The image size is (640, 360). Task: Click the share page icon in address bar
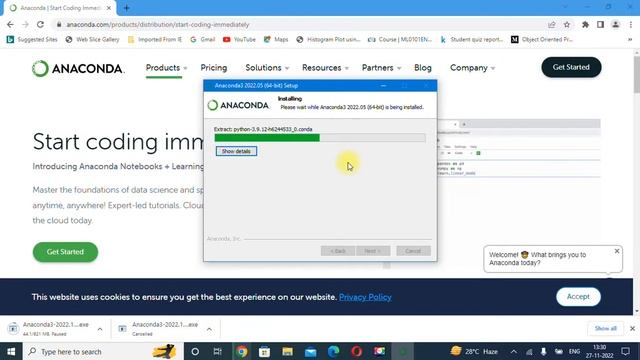(552, 24)
